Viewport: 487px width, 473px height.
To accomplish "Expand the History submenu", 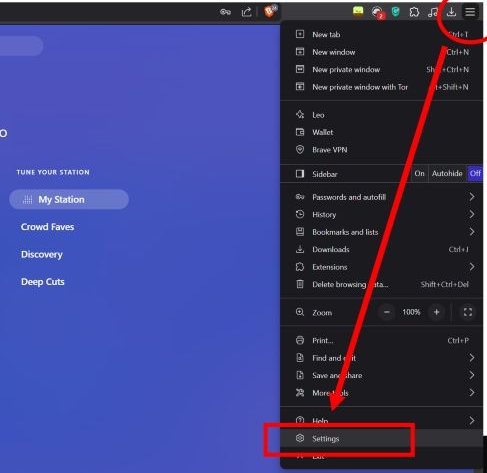I will (x=381, y=214).
